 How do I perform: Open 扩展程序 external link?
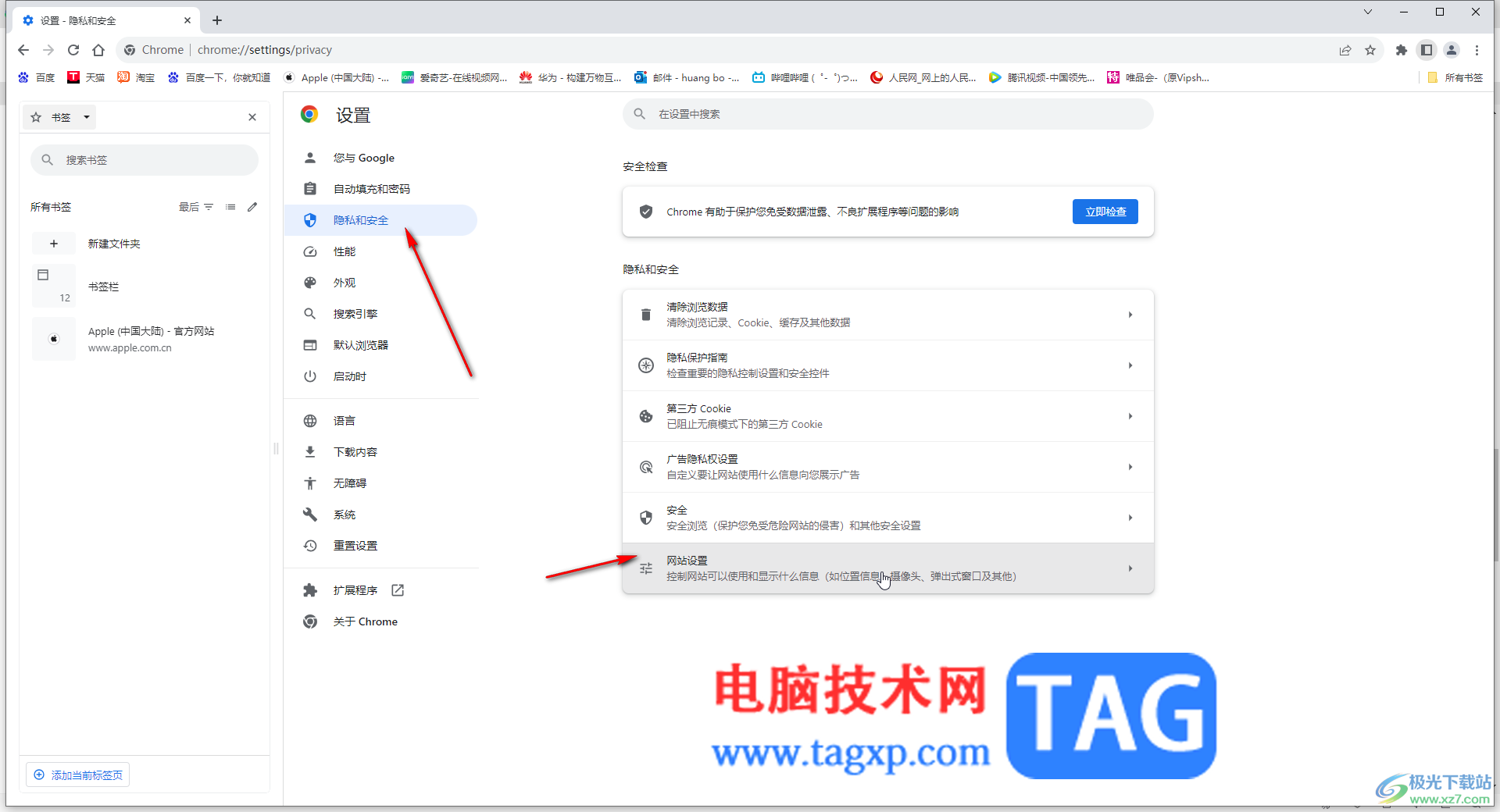pyautogui.click(x=380, y=590)
